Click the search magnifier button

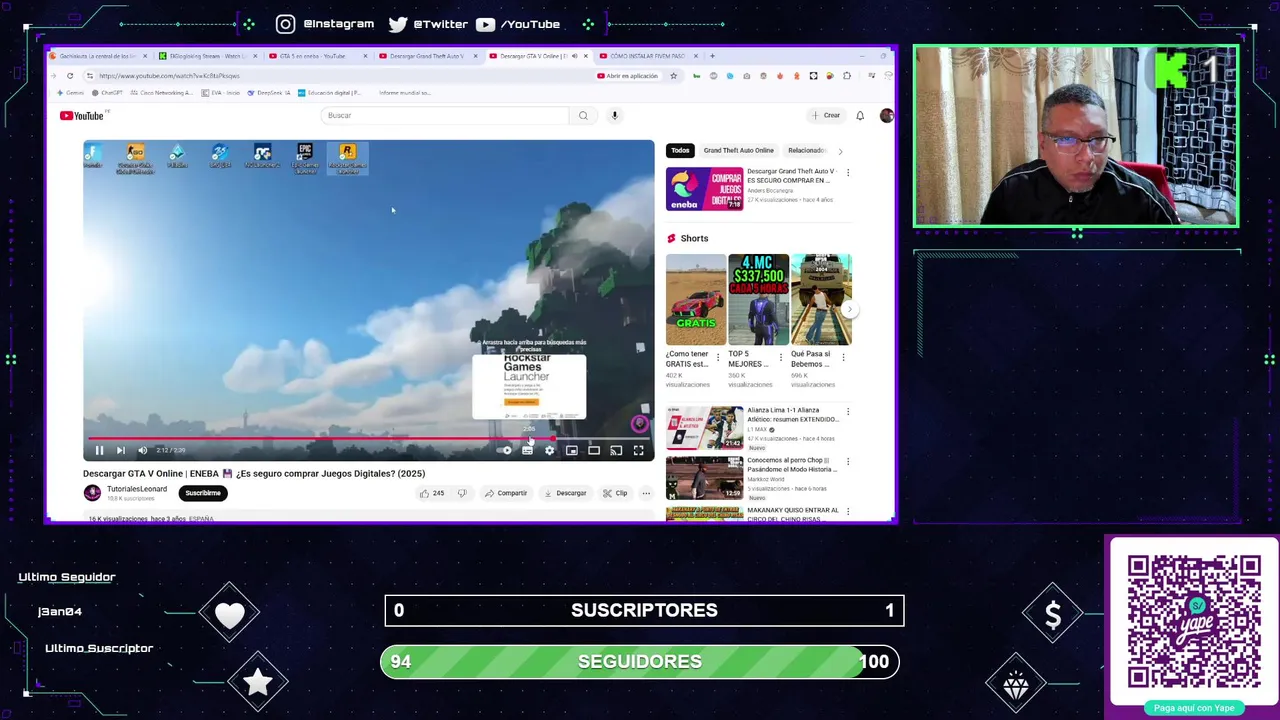coord(583,116)
